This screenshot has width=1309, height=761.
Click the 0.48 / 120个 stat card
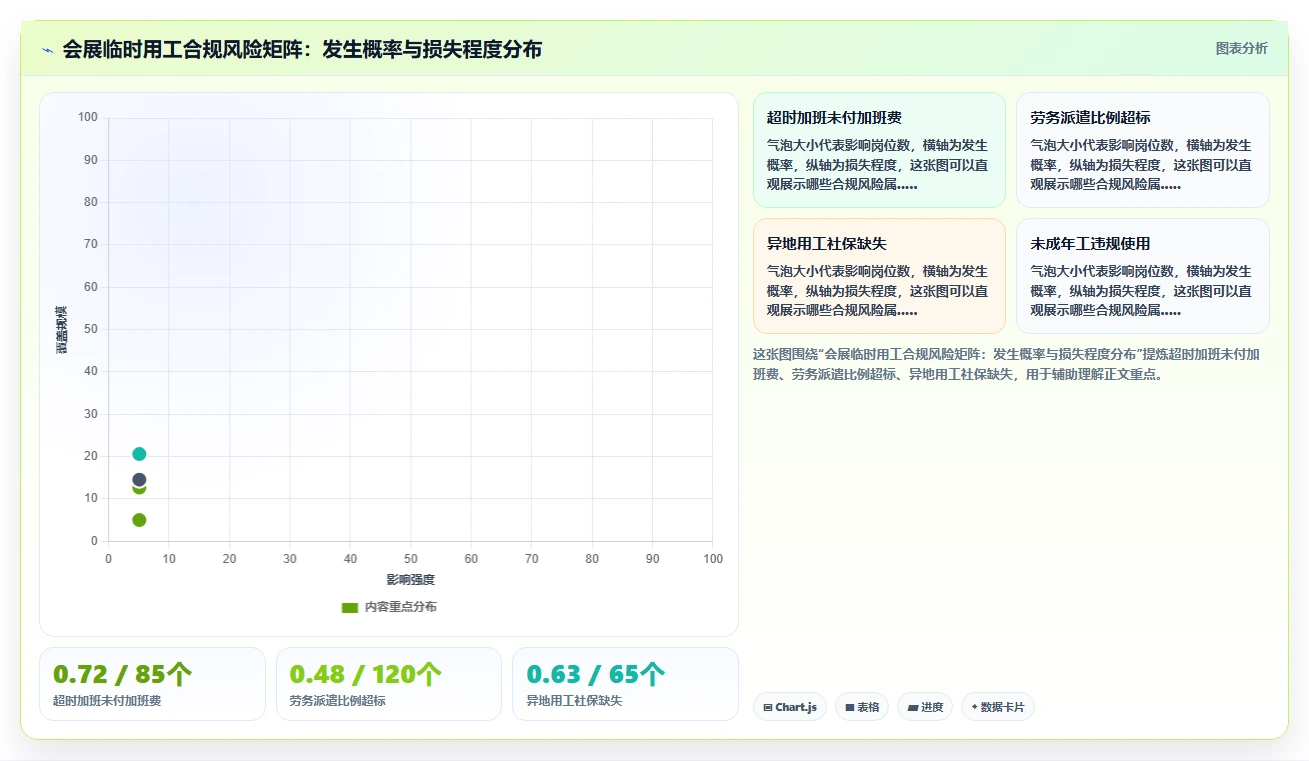[389, 684]
